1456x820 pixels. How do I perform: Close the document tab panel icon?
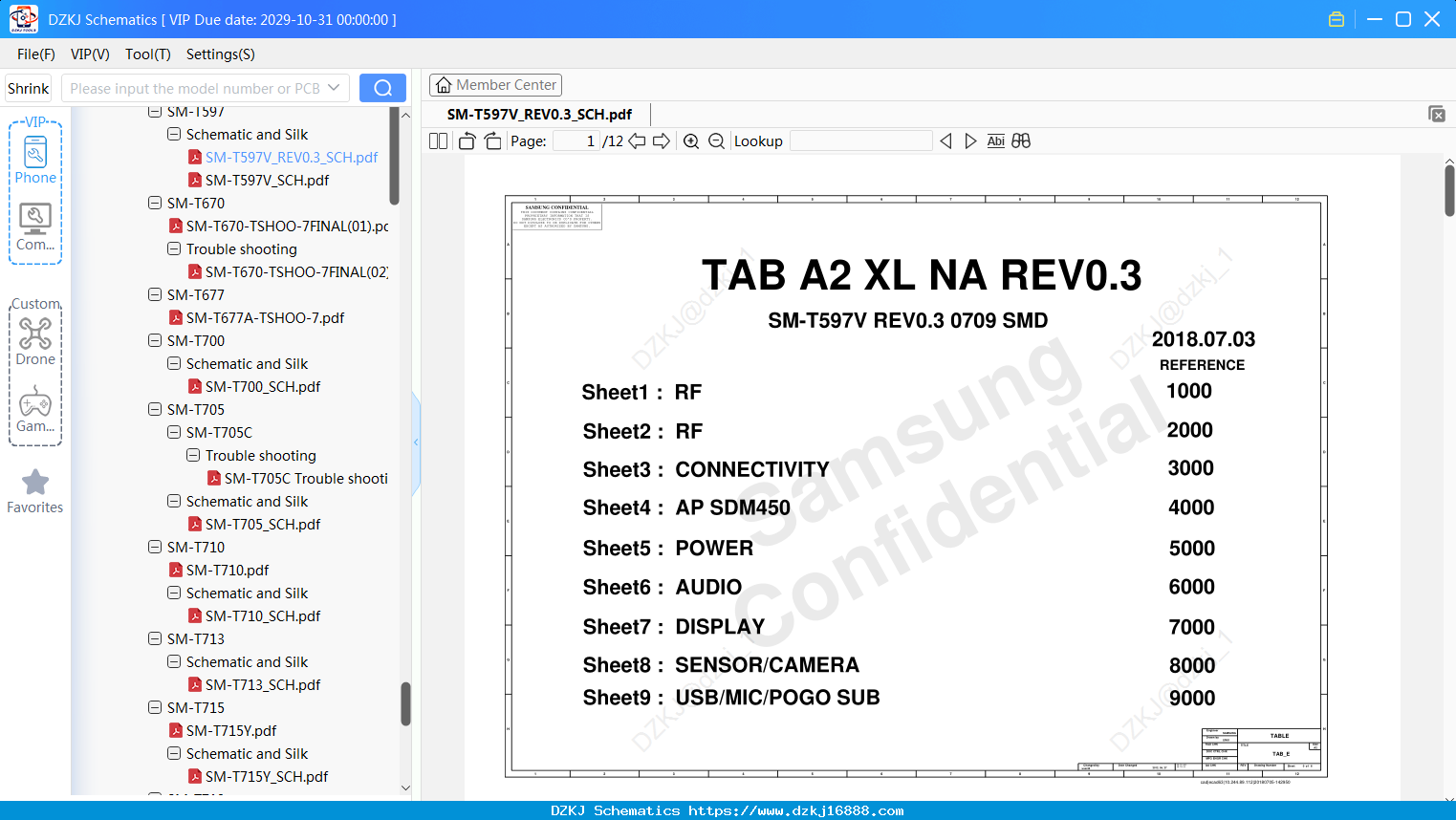[1437, 114]
